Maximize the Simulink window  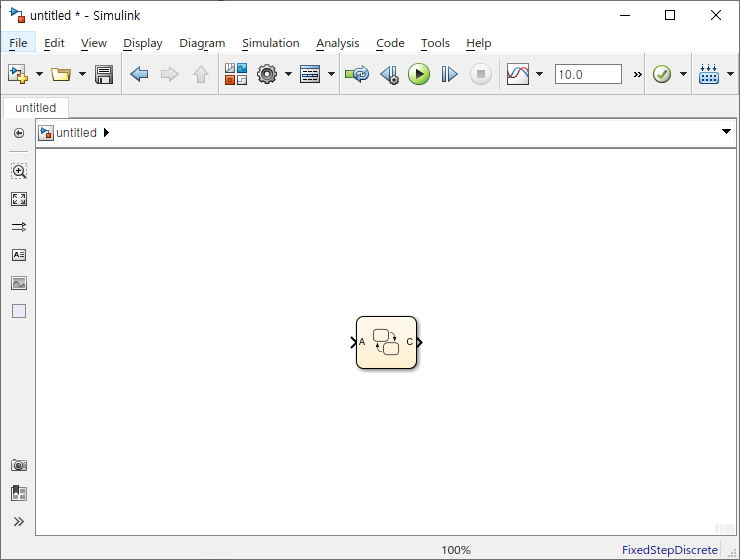[670, 16]
